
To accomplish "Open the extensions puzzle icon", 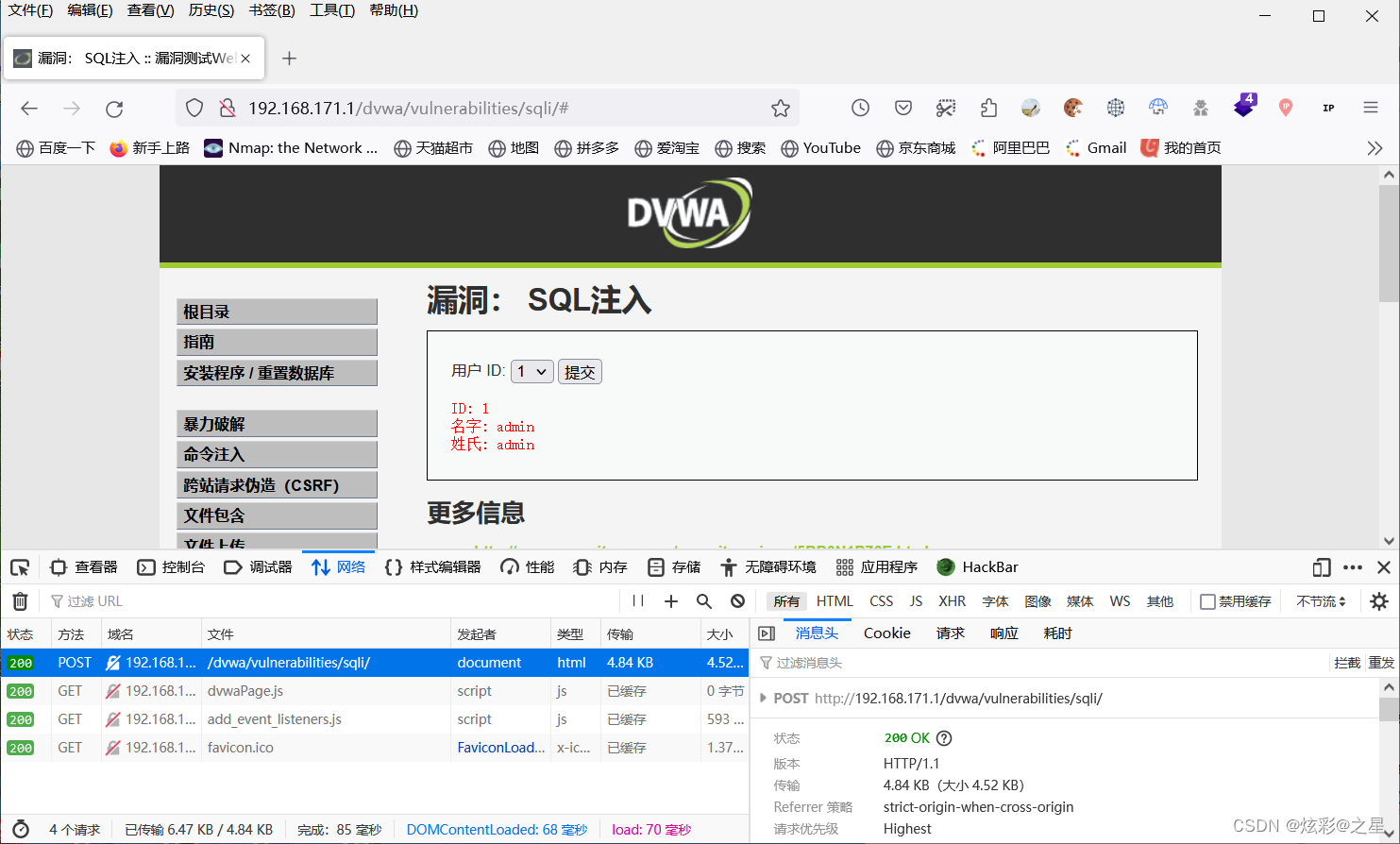I will click(988, 108).
